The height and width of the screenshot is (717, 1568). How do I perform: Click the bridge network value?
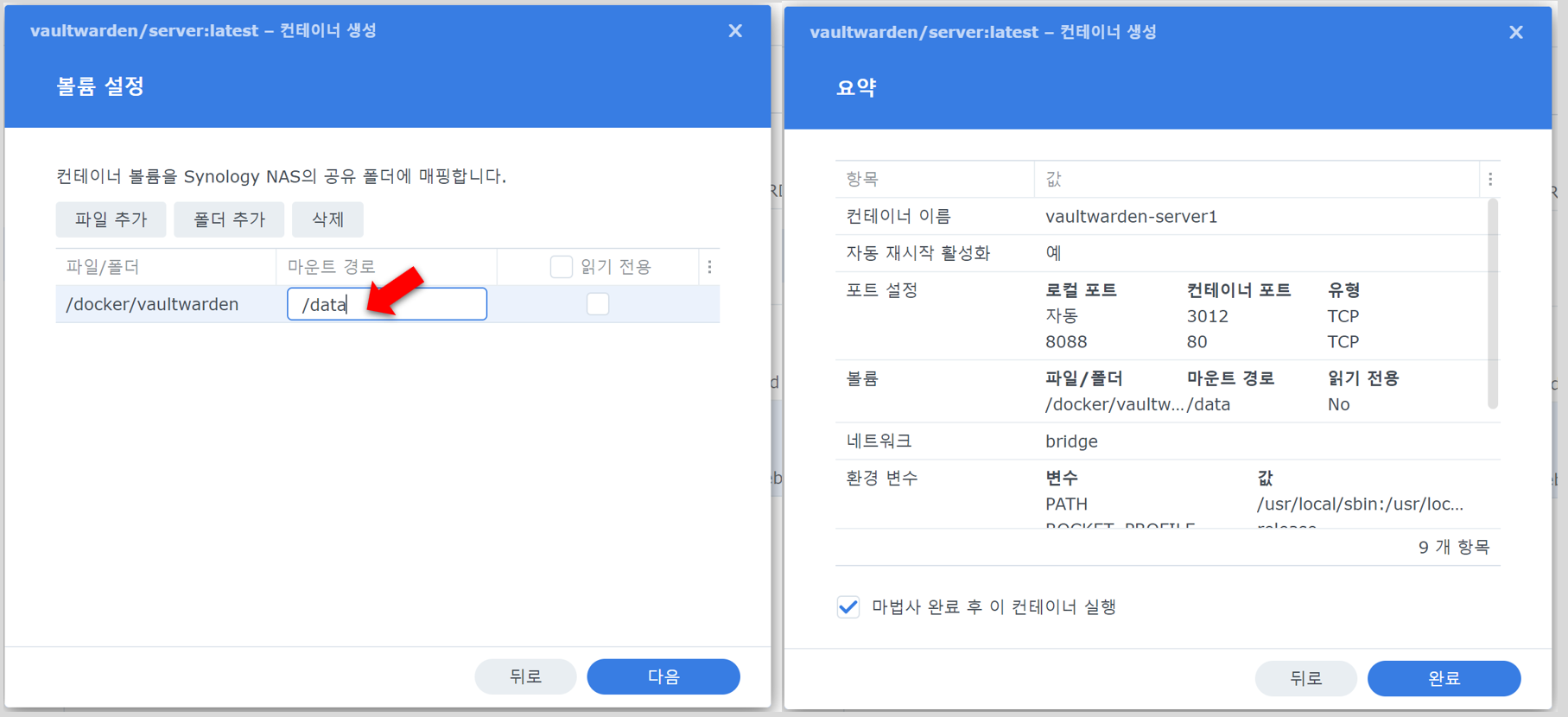1071,441
